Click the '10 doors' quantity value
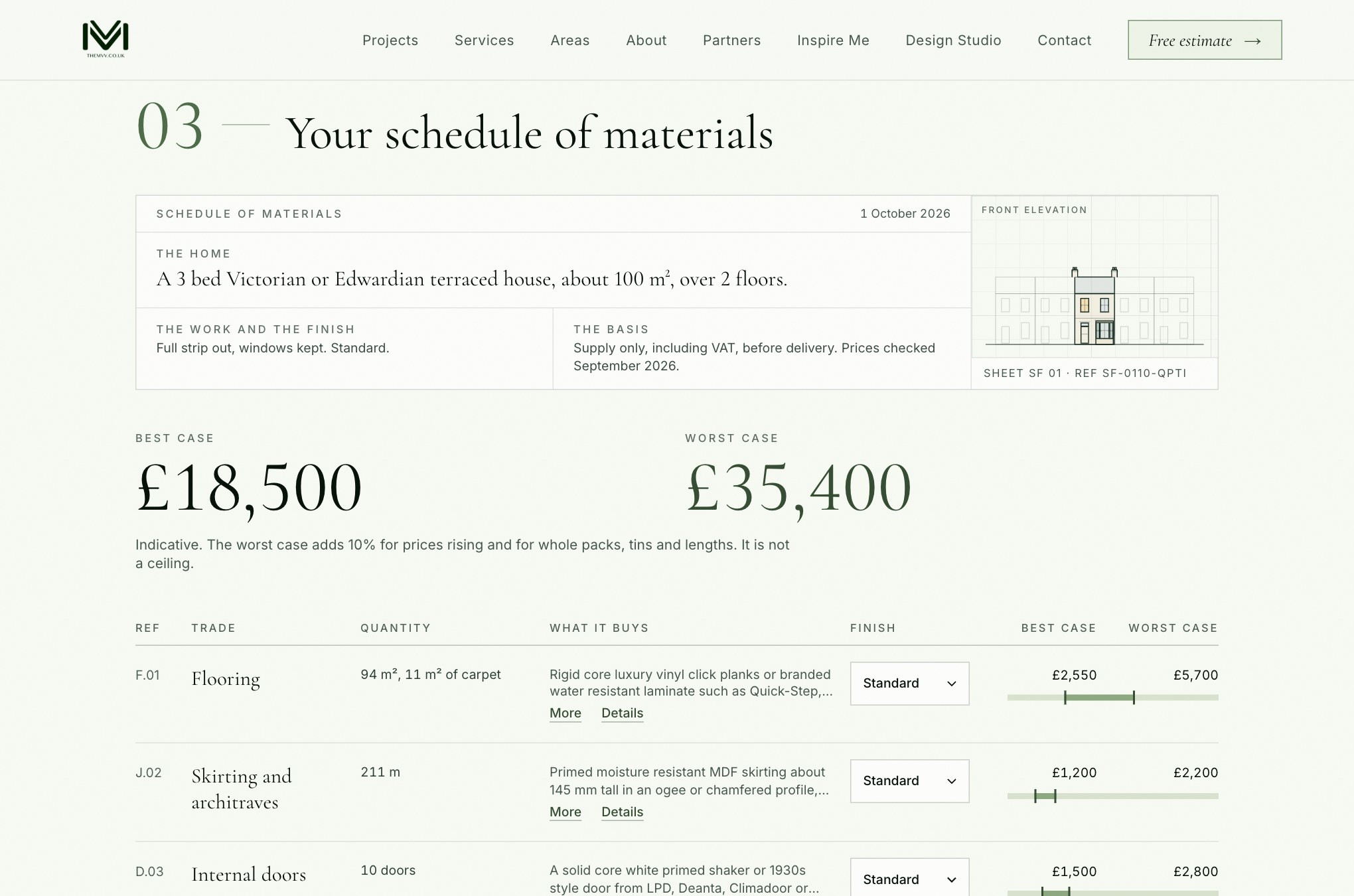Image resolution: width=1354 pixels, height=896 pixels. [x=388, y=870]
